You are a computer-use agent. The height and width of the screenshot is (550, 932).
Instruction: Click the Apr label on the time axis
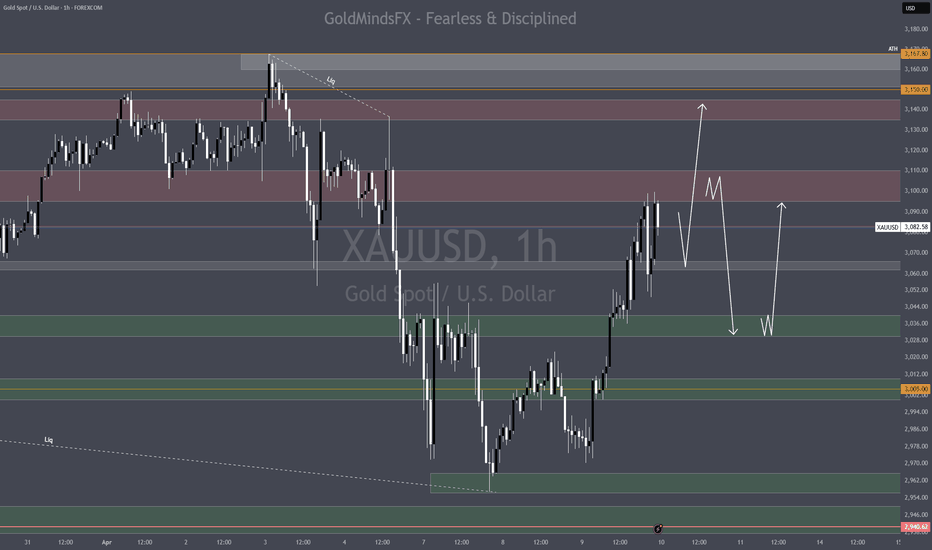coord(106,542)
